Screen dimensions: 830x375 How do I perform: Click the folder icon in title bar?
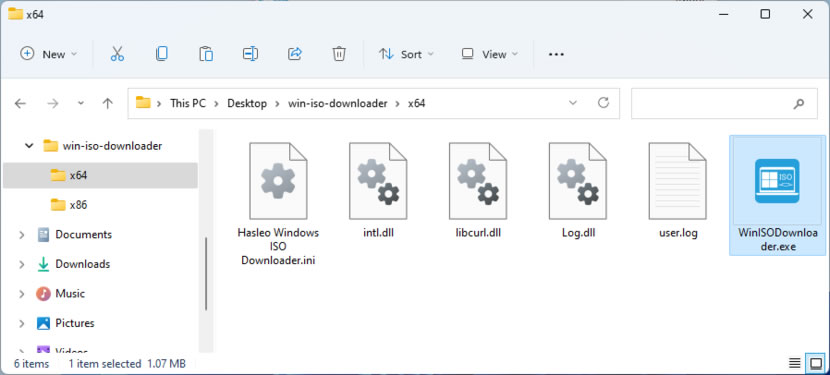click(15, 14)
